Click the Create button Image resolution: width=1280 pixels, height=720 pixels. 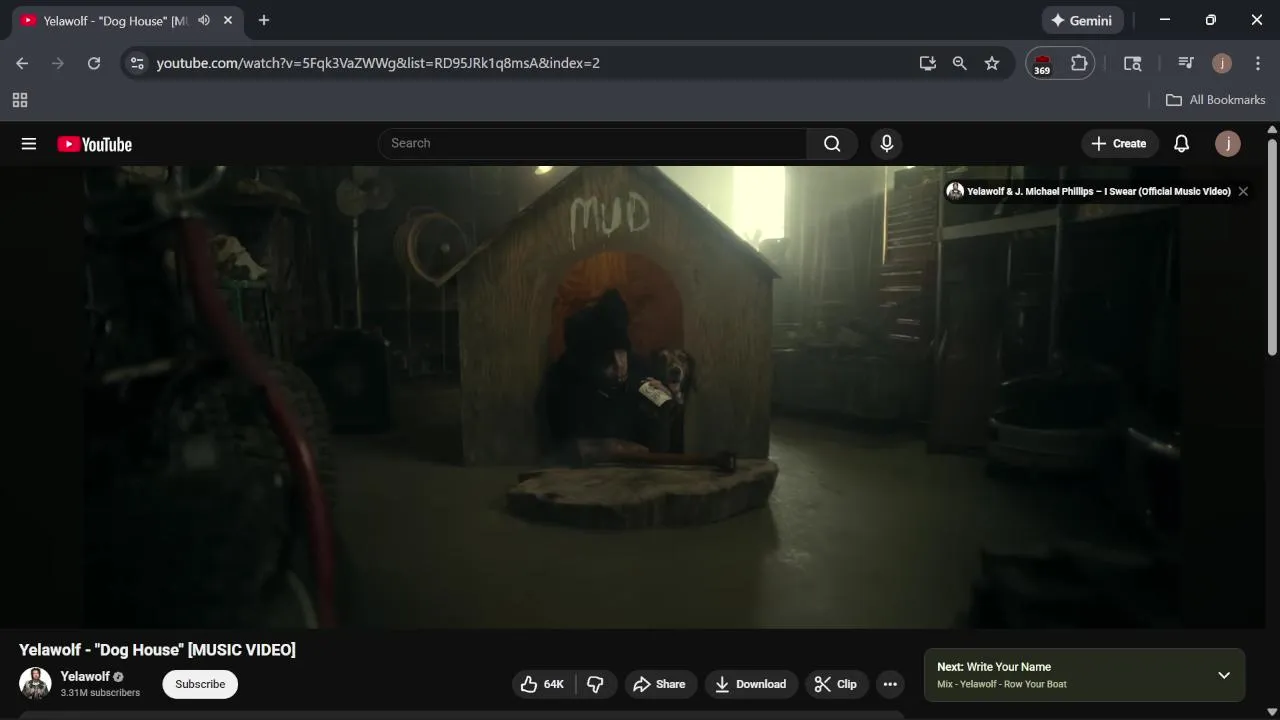(x=1119, y=144)
